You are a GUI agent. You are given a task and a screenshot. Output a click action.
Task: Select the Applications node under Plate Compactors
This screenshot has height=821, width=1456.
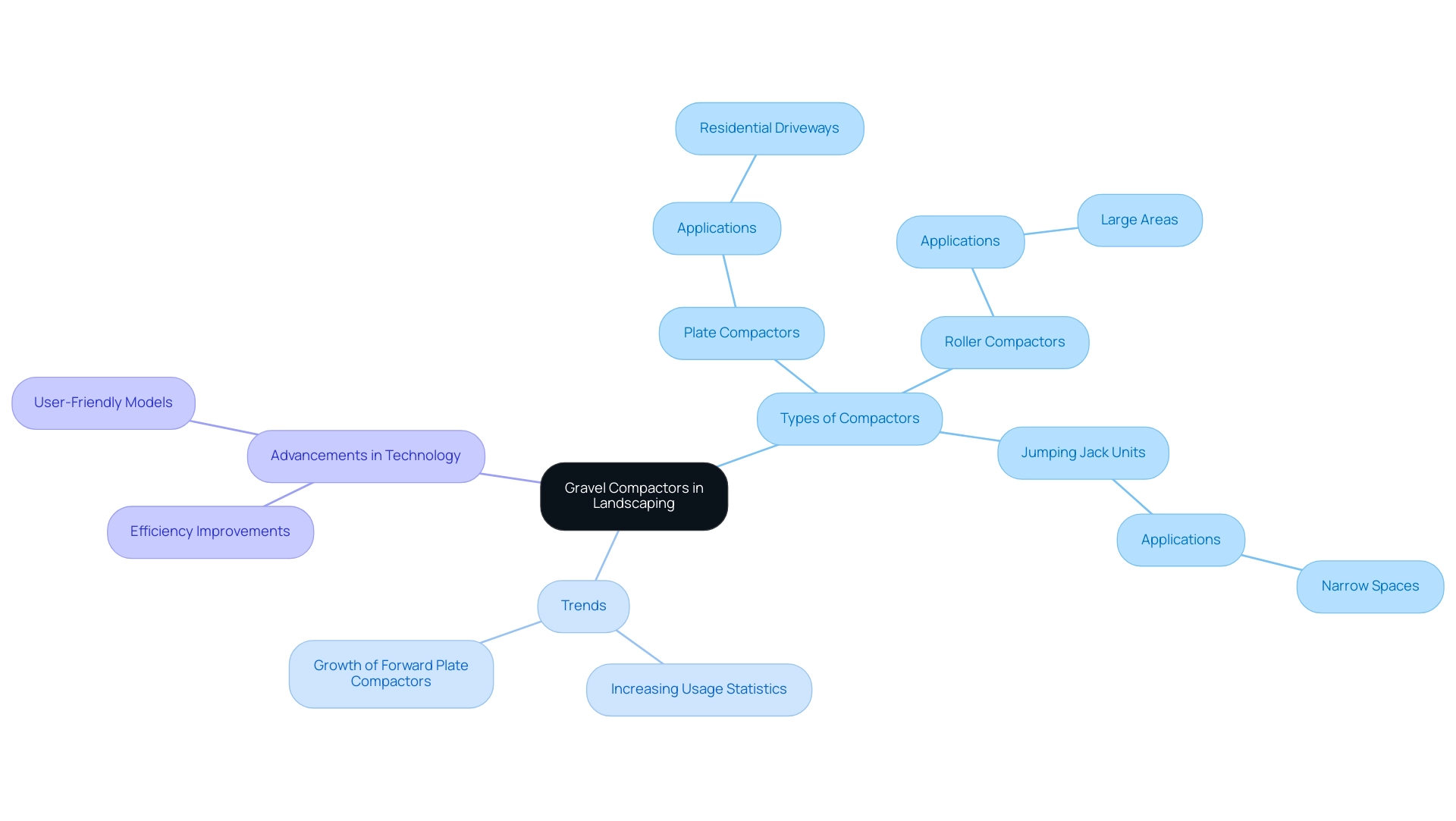(x=714, y=227)
